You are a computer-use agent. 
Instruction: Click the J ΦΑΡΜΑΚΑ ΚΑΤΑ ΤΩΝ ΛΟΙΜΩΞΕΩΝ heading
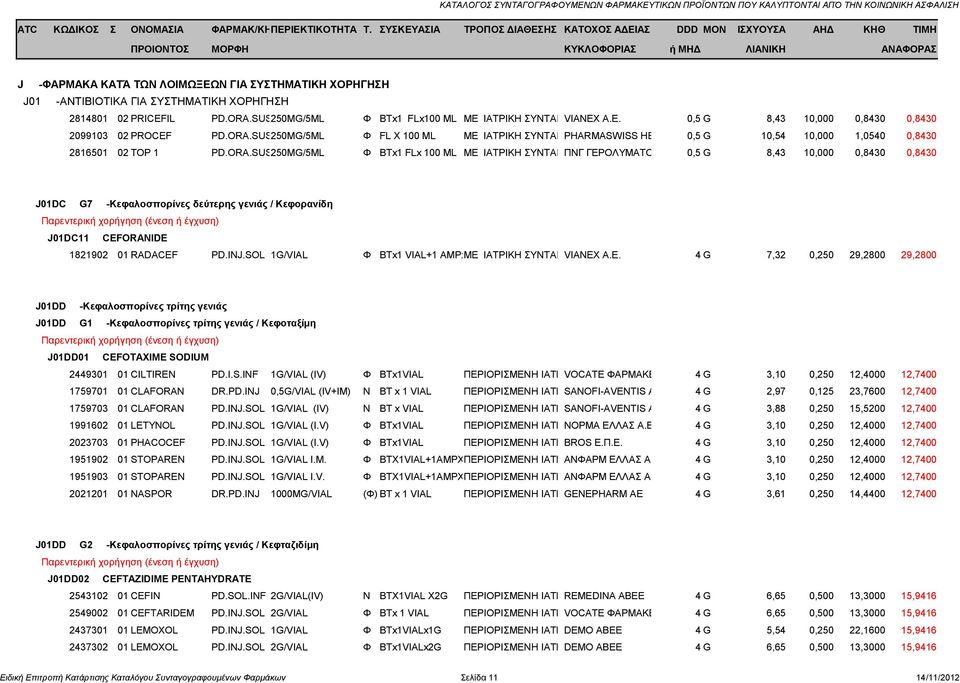(x=203, y=84)
